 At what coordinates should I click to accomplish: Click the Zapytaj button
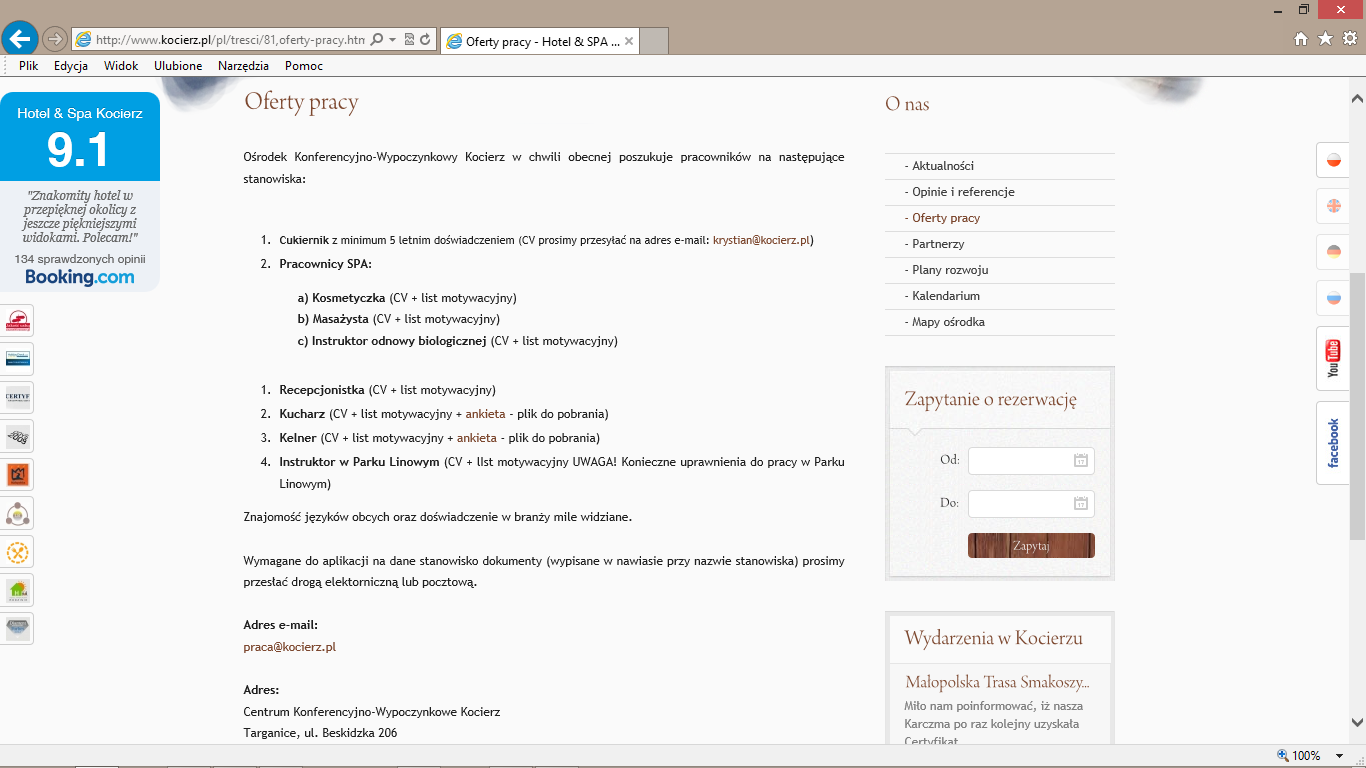(x=1031, y=546)
